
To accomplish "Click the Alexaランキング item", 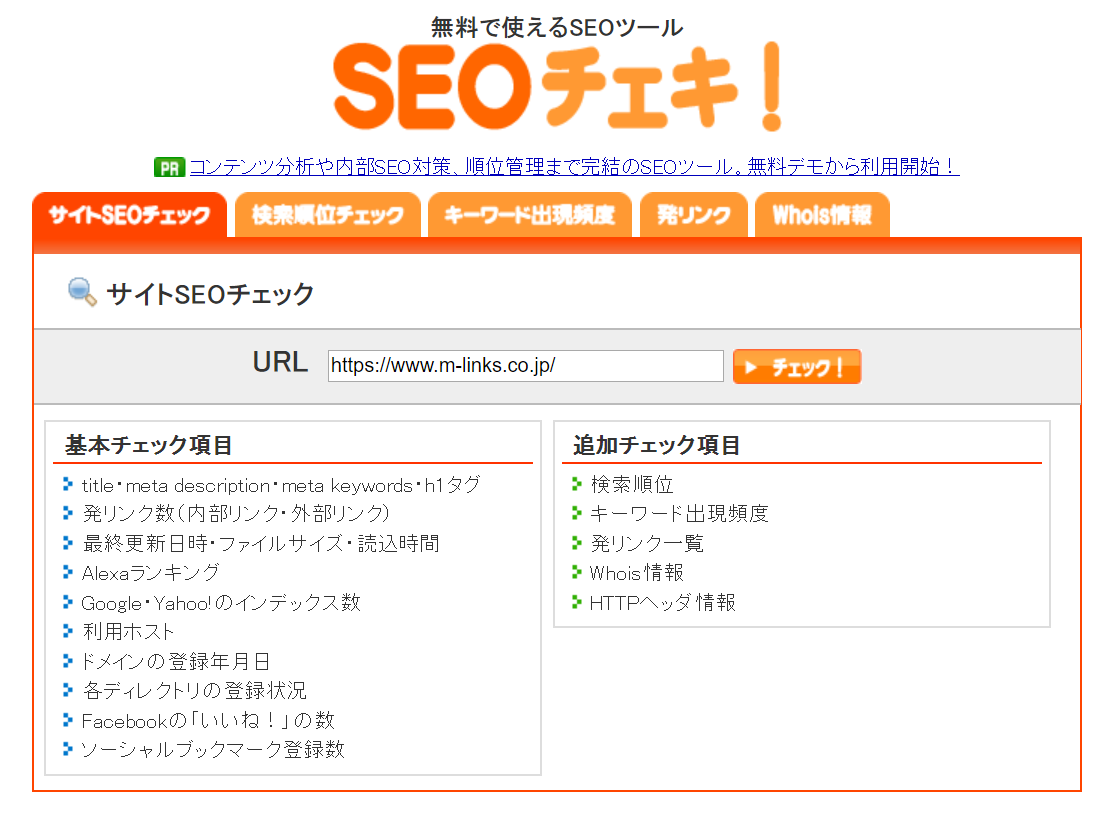I will pos(150,573).
